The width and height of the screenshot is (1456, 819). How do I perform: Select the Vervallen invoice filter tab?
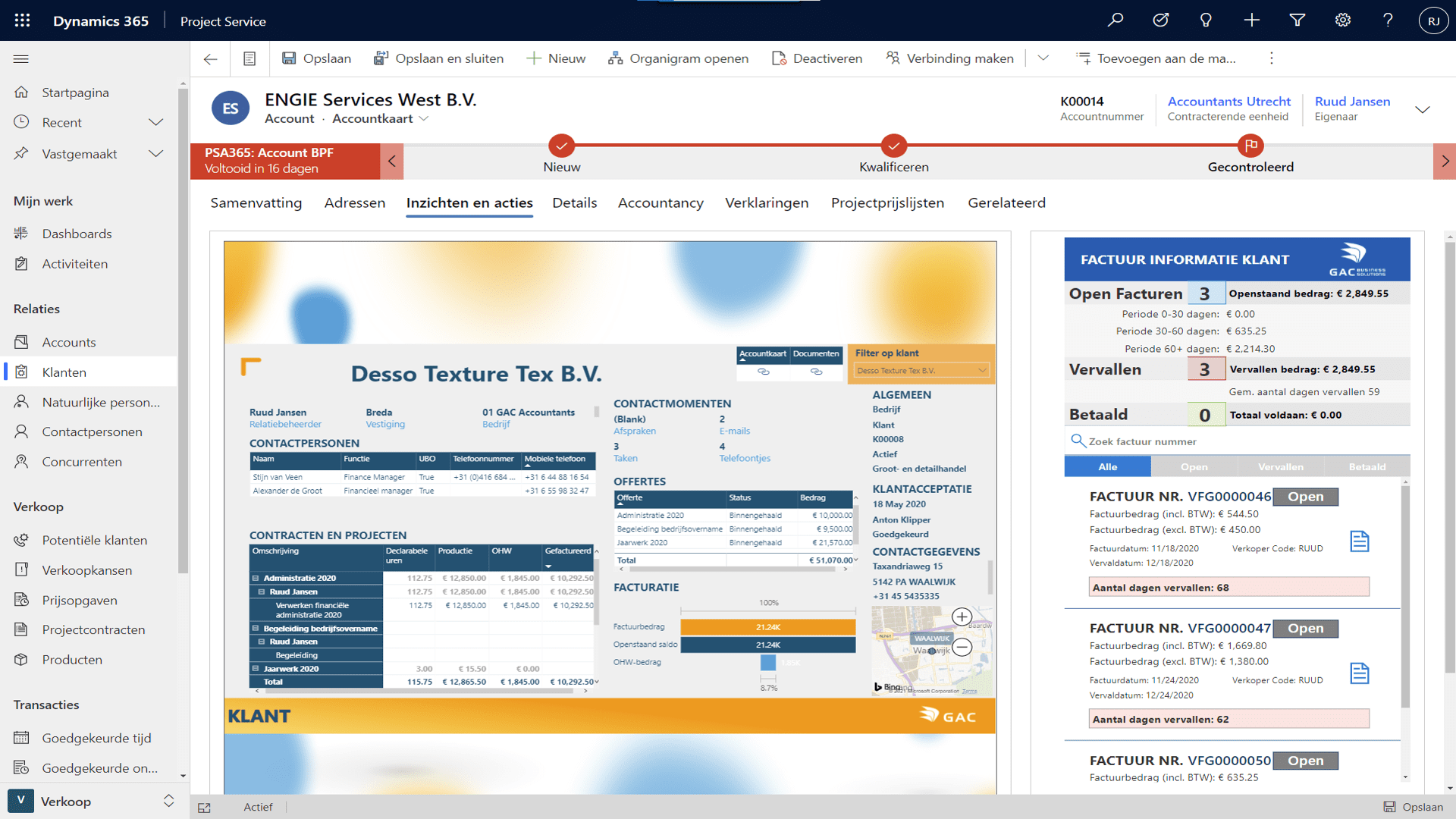pos(1280,466)
